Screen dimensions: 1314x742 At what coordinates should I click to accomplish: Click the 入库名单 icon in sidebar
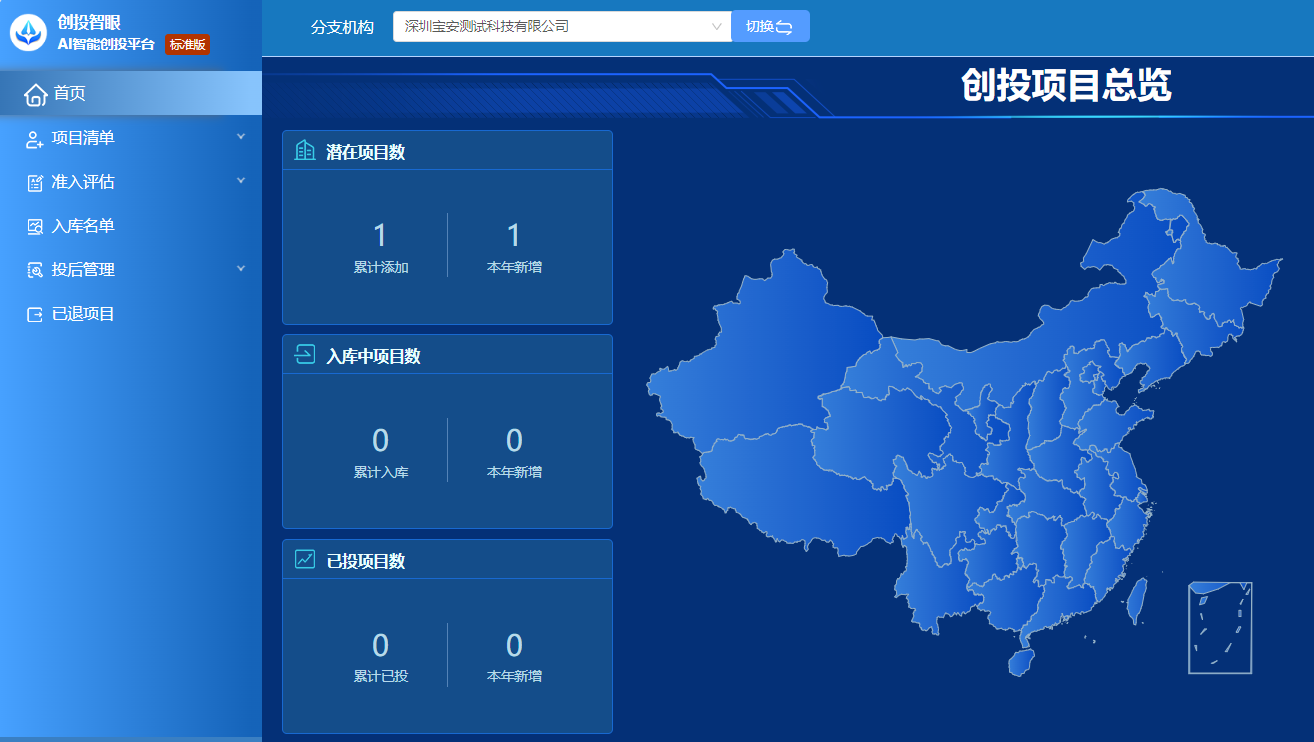pyautogui.click(x=35, y=227)
